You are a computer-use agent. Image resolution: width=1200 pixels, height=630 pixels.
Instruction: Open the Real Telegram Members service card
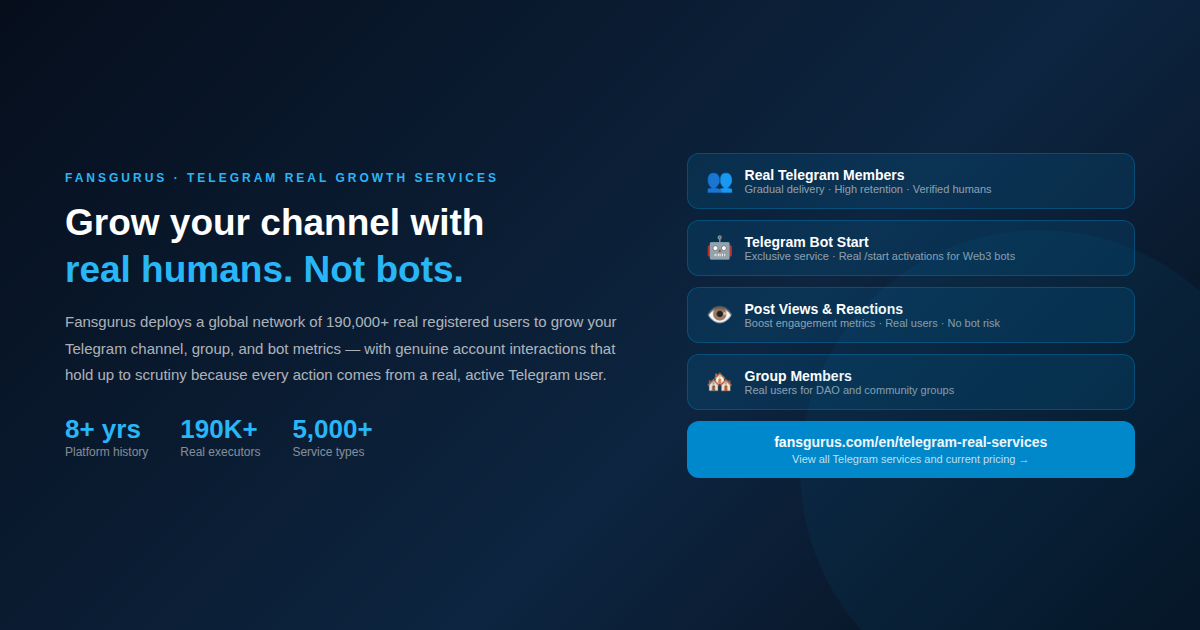(x=910, y=181)
